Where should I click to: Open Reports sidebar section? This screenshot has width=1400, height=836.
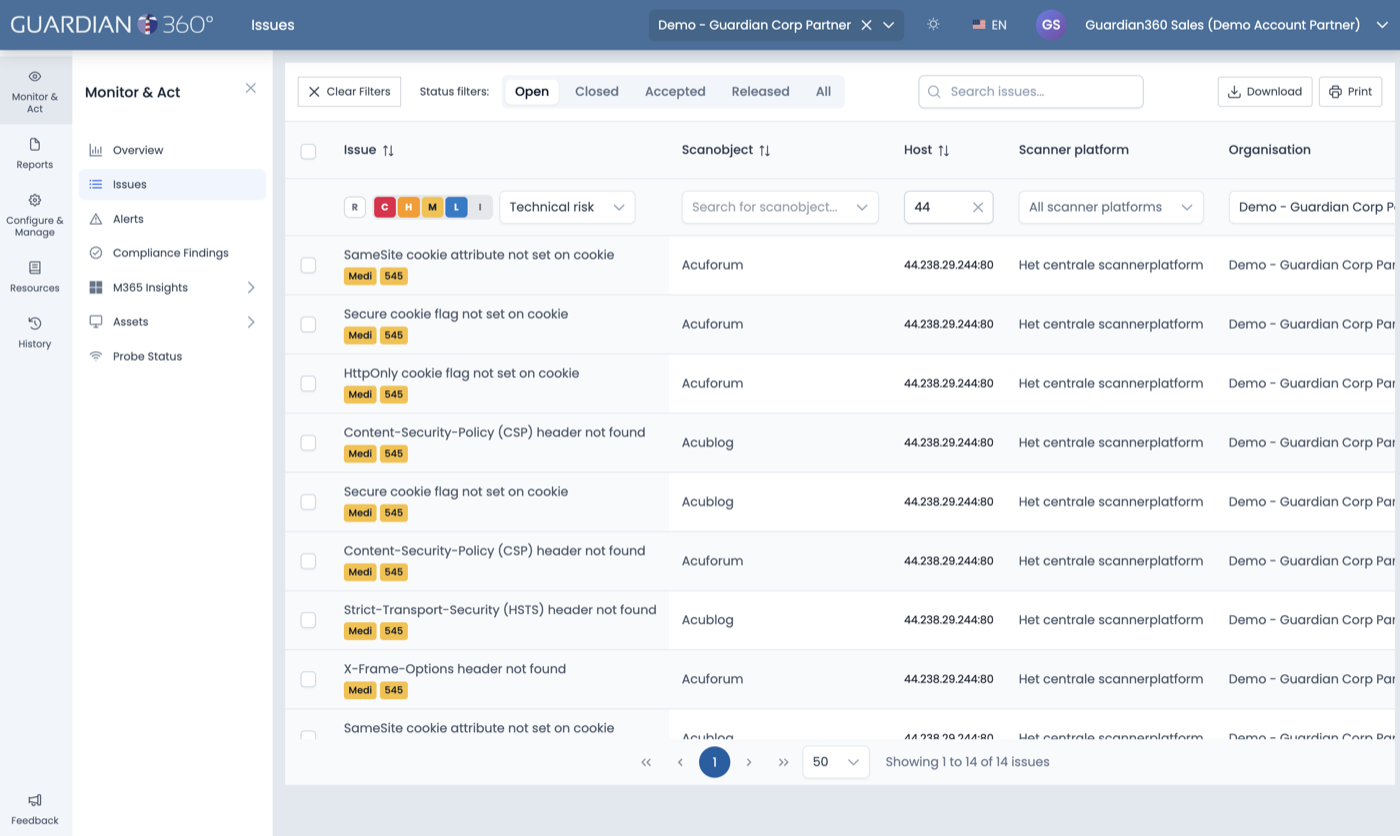35,154
